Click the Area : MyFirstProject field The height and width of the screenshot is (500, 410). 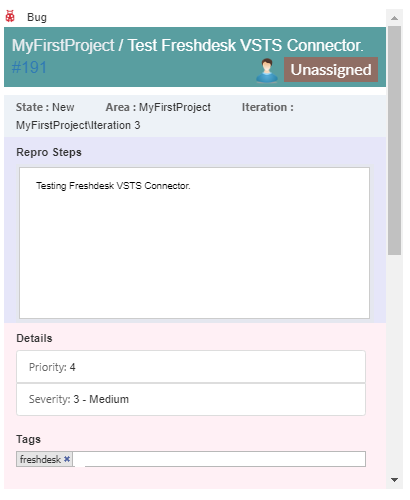158,107
